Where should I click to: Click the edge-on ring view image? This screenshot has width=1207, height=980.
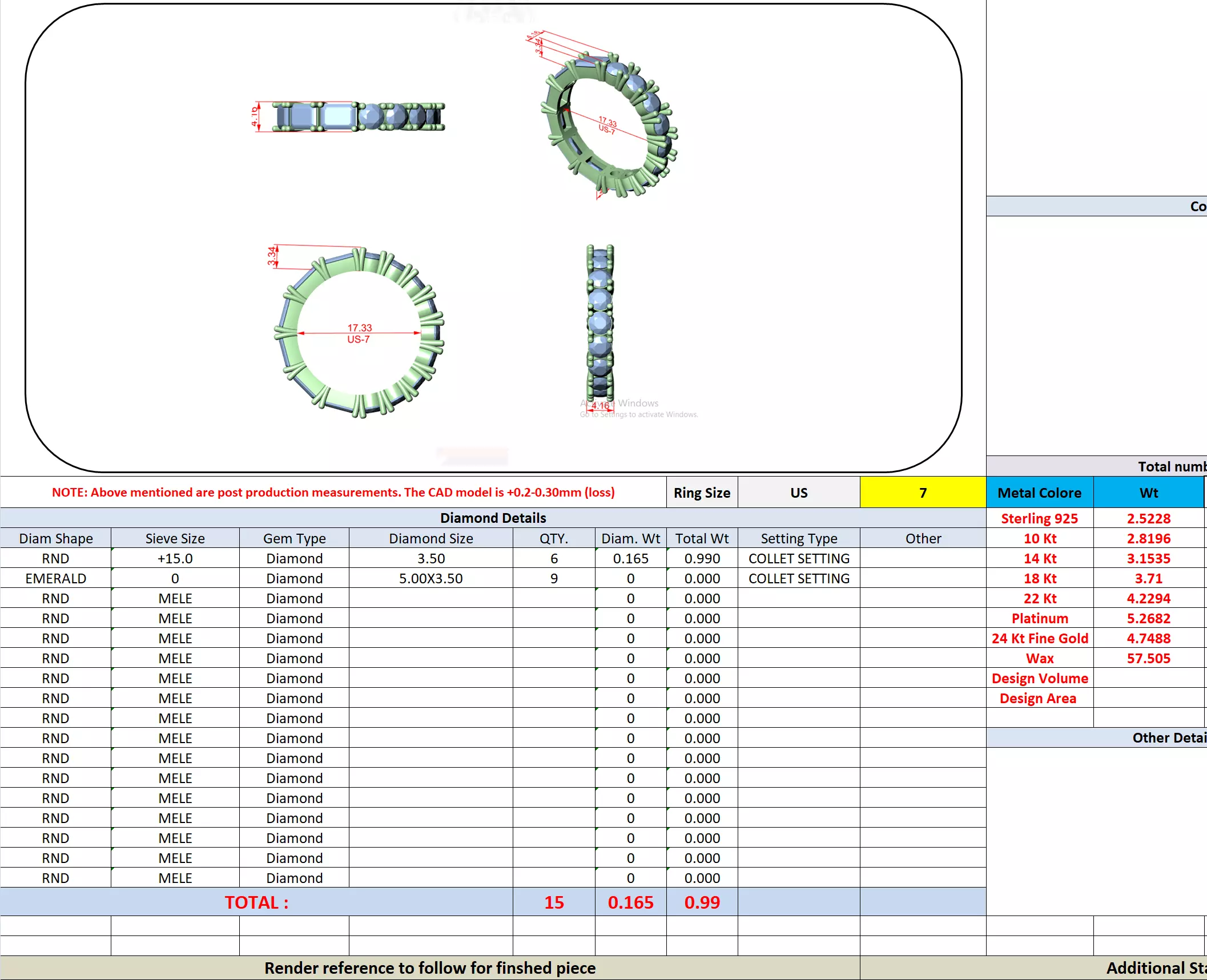tap(600, 323)
